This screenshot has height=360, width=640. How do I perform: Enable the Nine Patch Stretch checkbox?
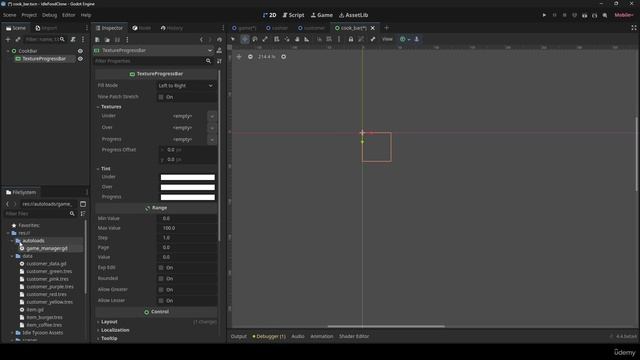(161, 97)
